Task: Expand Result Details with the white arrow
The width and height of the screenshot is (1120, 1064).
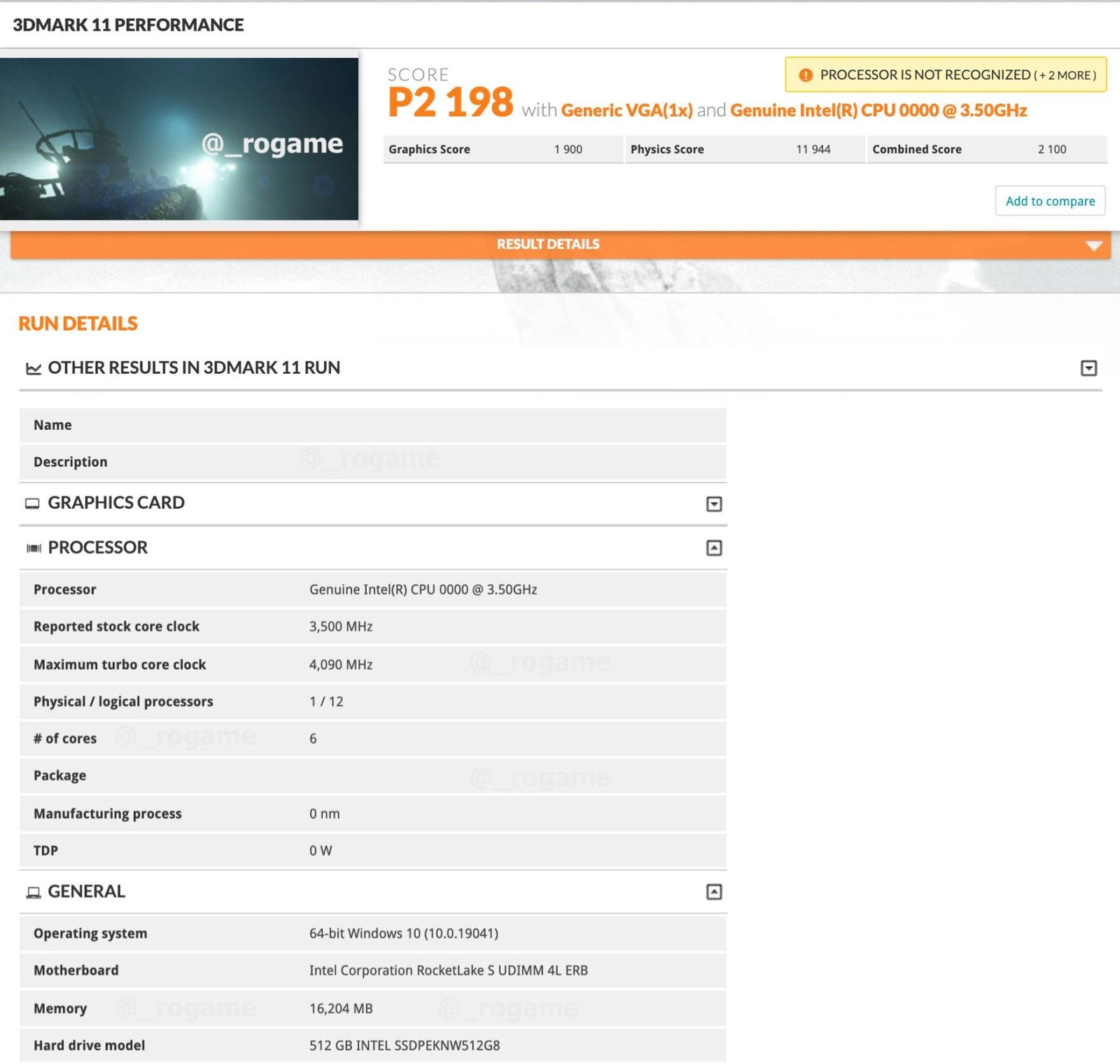Action: click(x=1093, y=246)
